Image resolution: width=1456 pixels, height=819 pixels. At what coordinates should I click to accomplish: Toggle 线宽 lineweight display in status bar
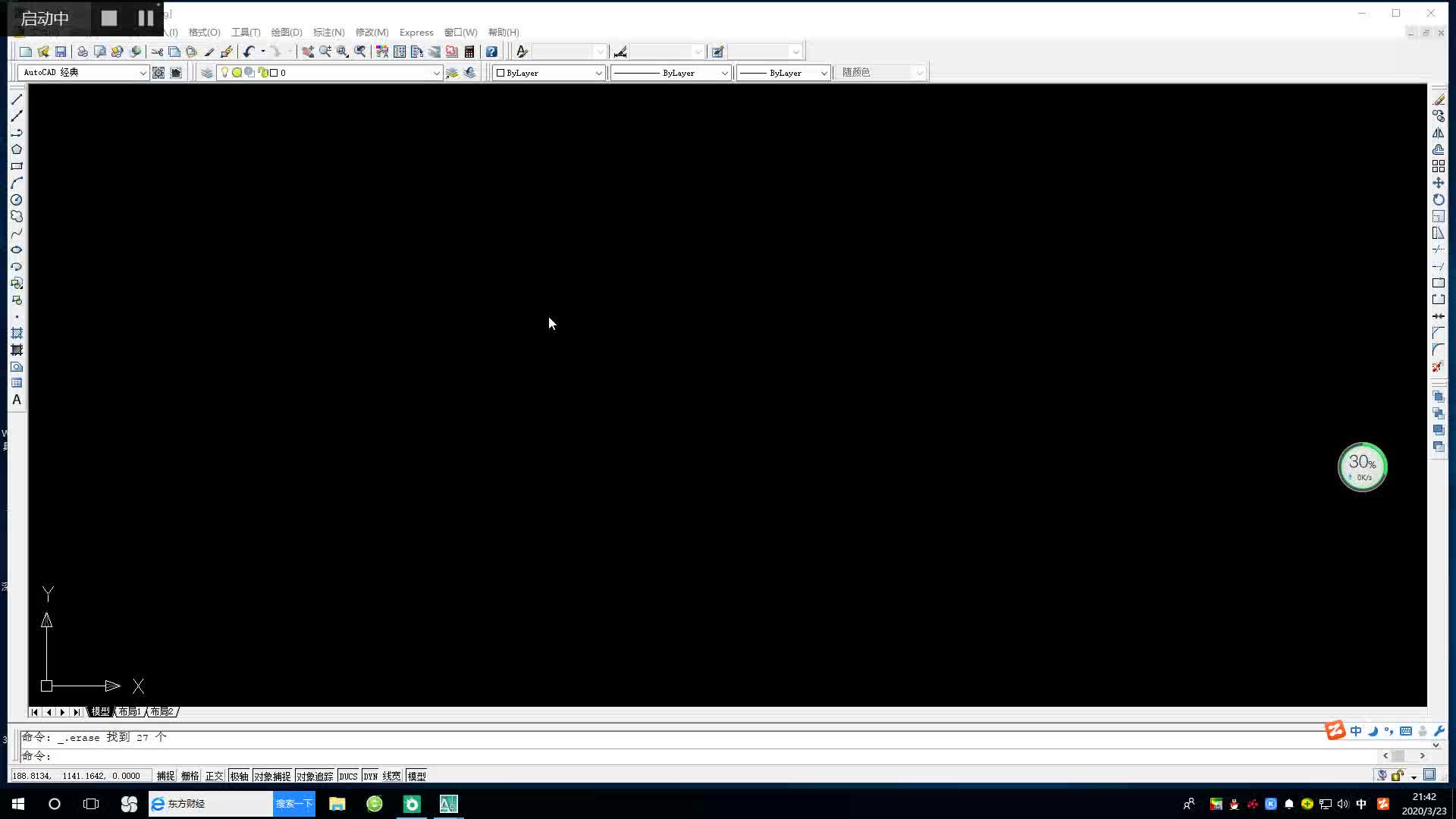391,776
